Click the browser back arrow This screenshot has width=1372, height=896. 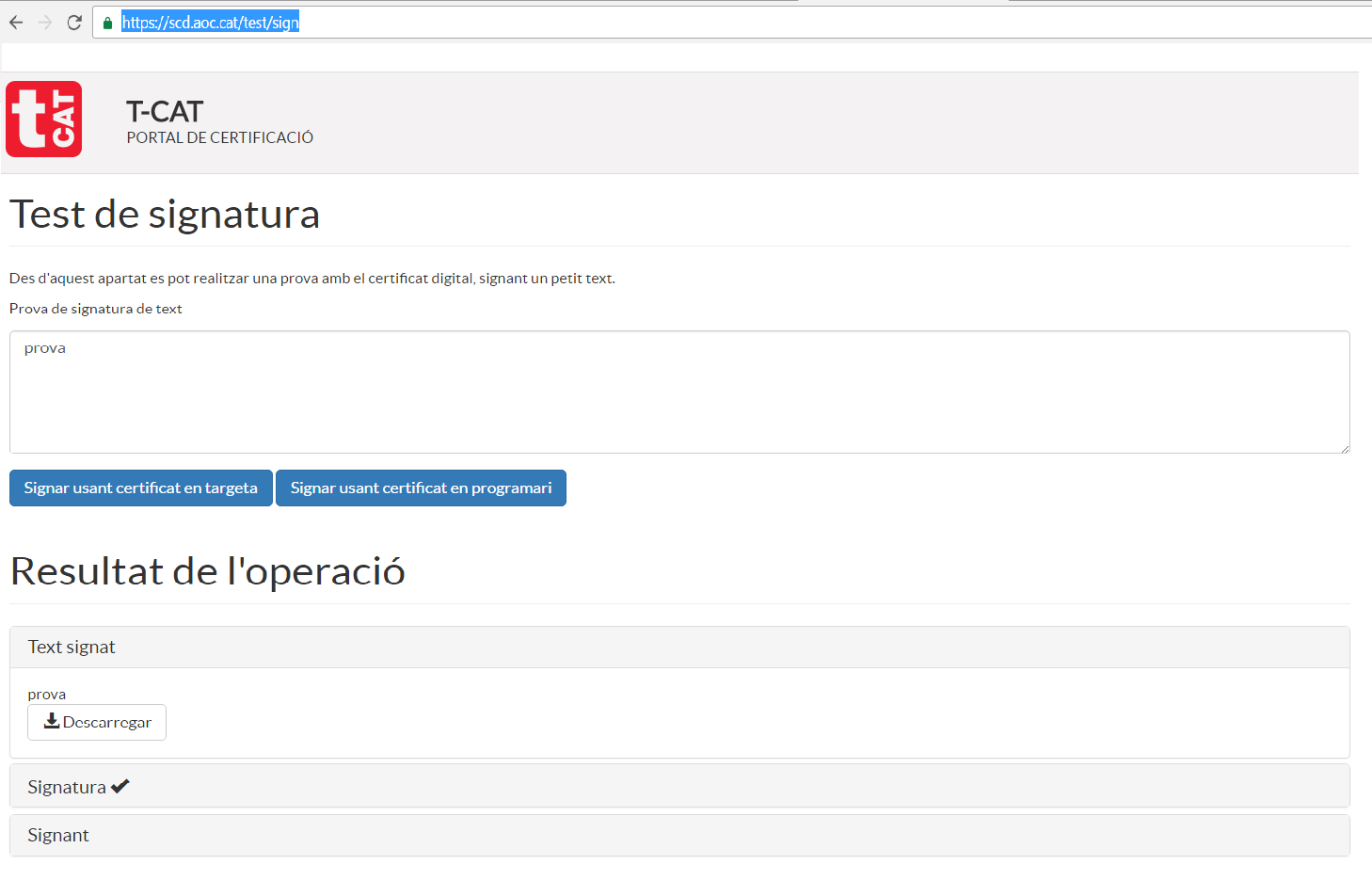[x=16, y=23]
